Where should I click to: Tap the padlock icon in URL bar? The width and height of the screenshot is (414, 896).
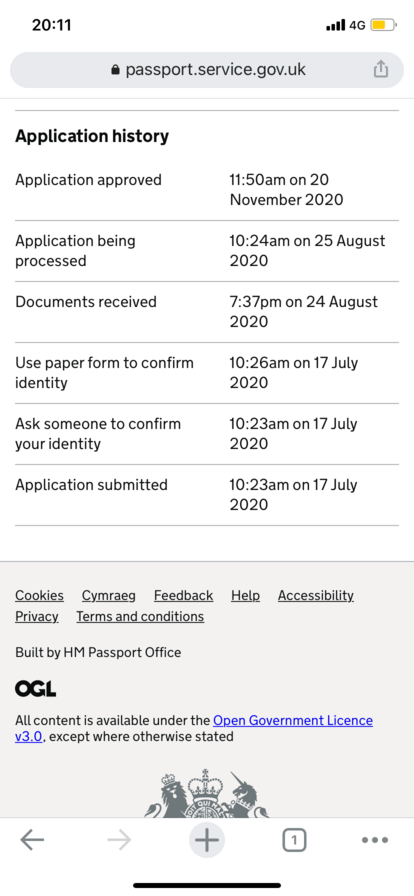pyautogui.click(x=116, y=70)
